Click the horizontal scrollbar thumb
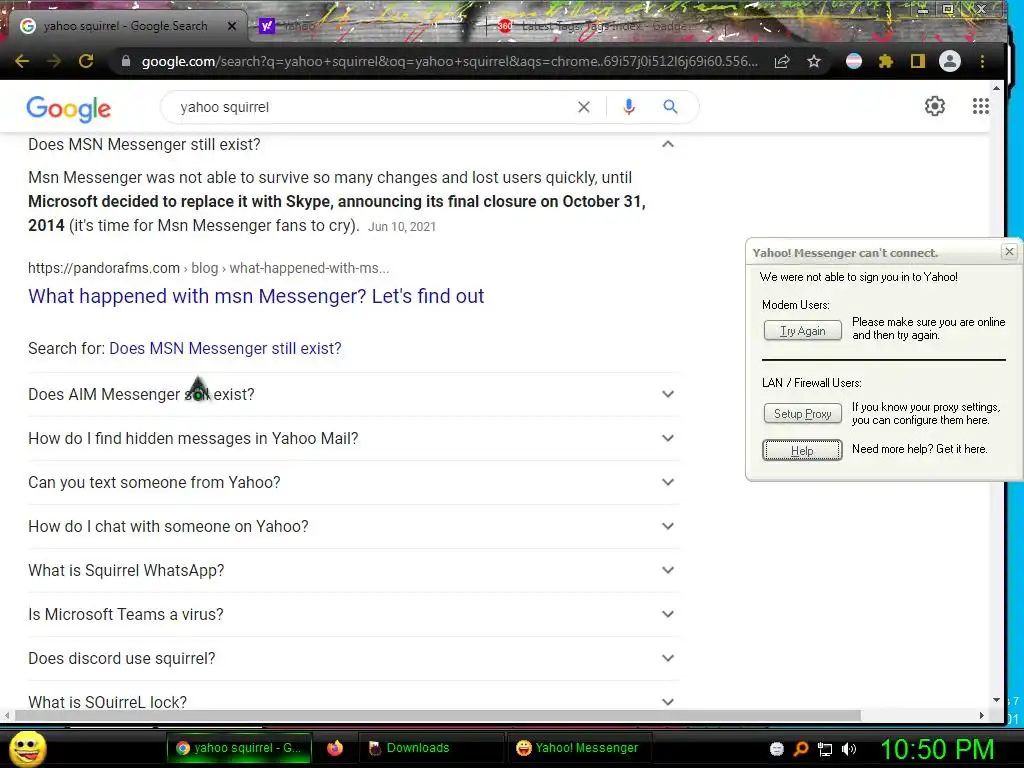 point(438,716)
